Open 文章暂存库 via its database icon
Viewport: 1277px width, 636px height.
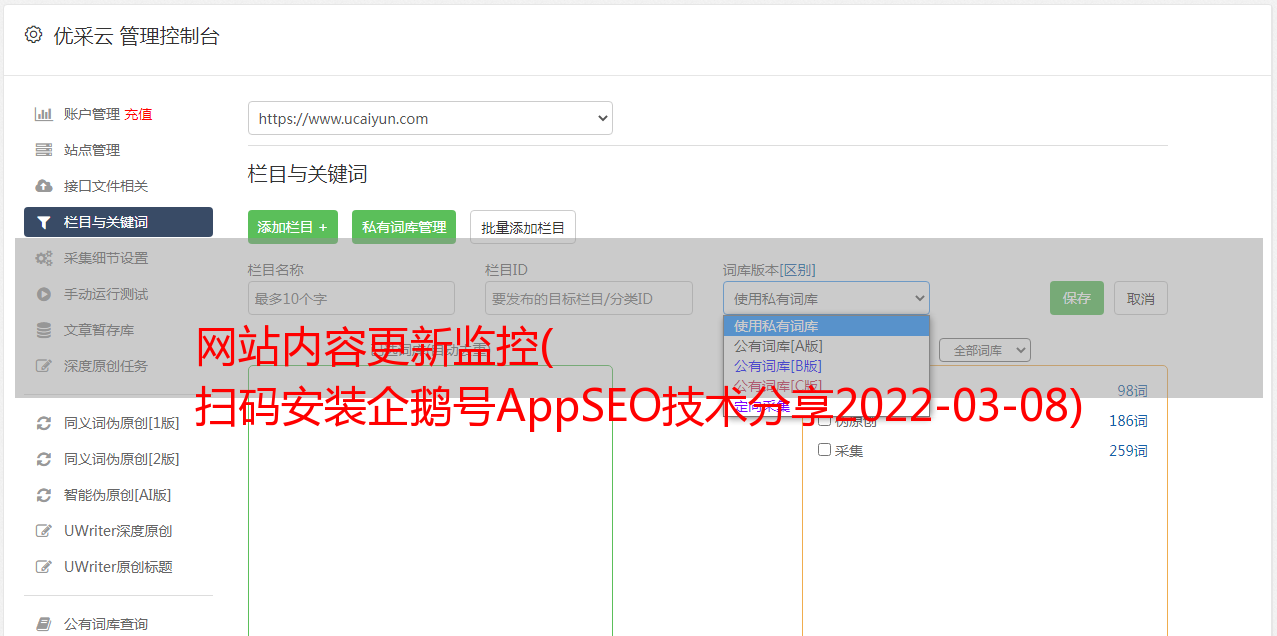point(43,330)
